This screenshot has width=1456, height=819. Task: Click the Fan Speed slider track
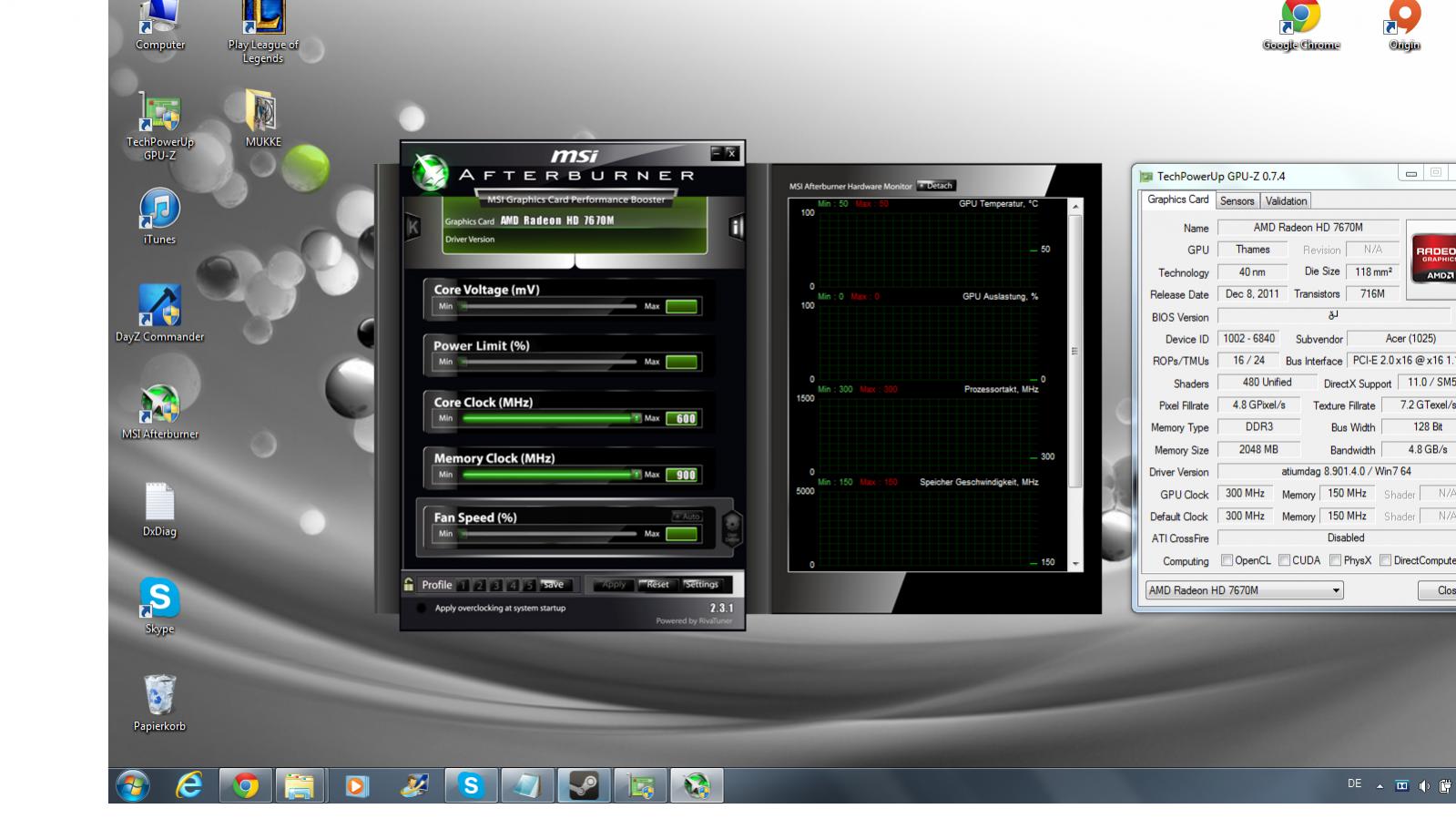point(549,534)
